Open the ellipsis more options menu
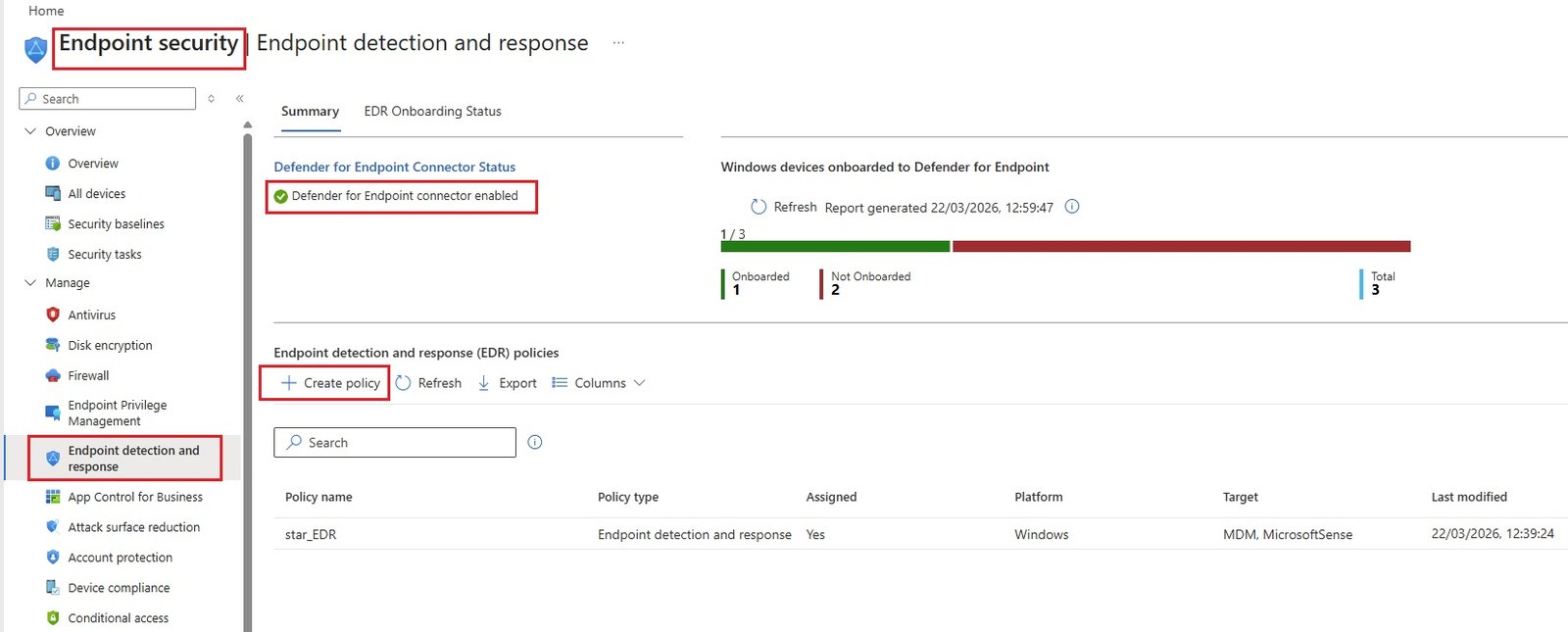The height and width of the screenshot is (632, 1568). 618,43
